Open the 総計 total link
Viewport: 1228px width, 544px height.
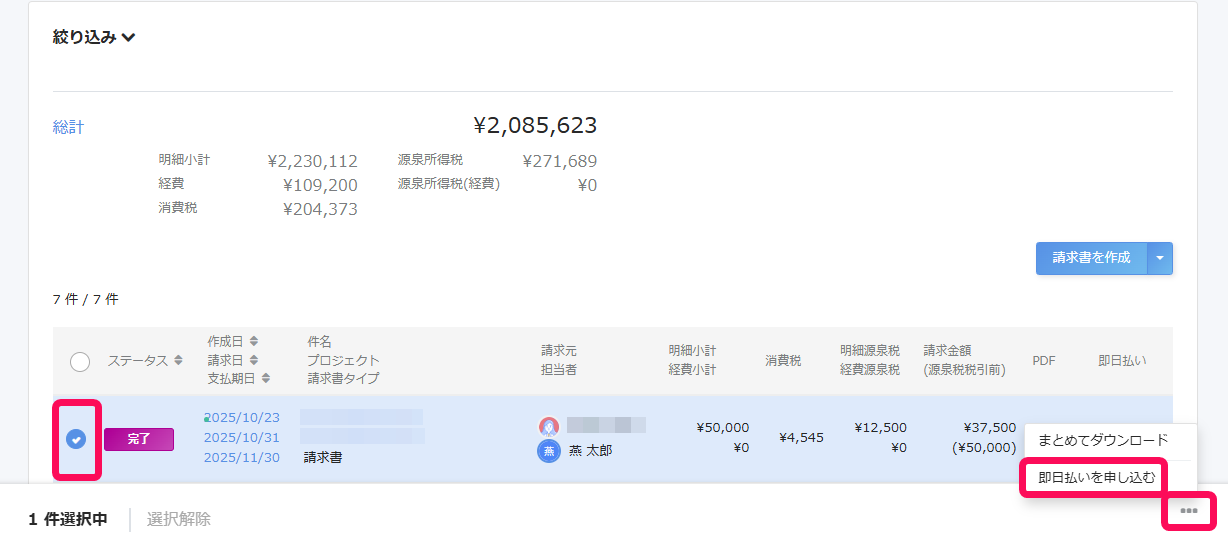click(68, 127)
